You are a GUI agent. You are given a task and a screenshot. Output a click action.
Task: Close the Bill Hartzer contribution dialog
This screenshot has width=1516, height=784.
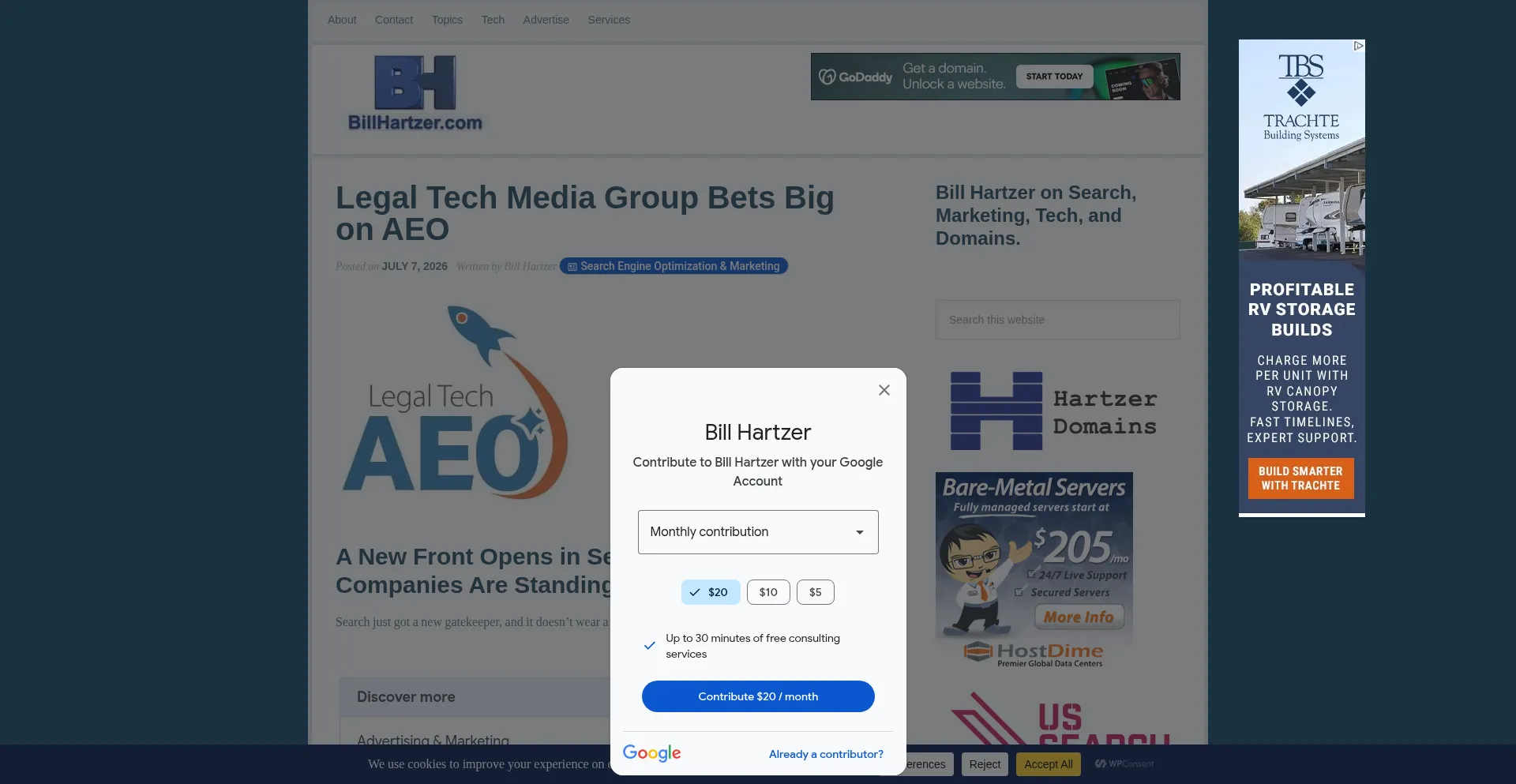(884, 390)
